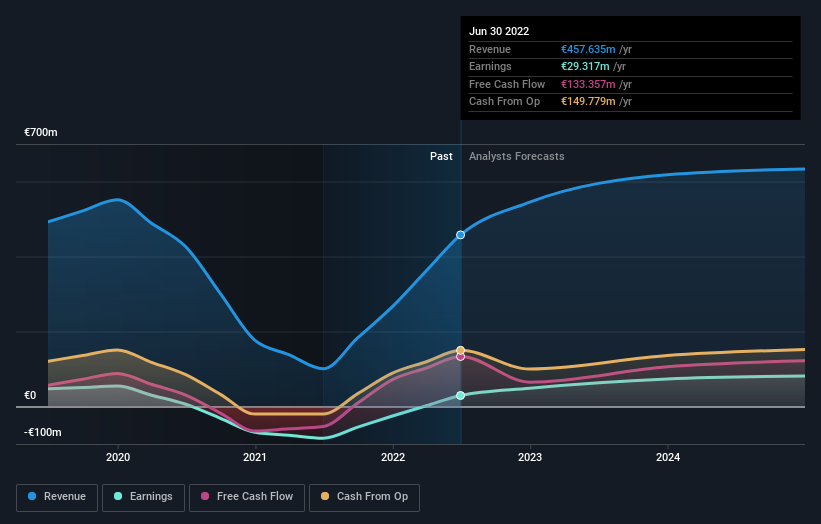Click the 2024 x-axis label
The image size is (821, 524).
pos(668,457)
